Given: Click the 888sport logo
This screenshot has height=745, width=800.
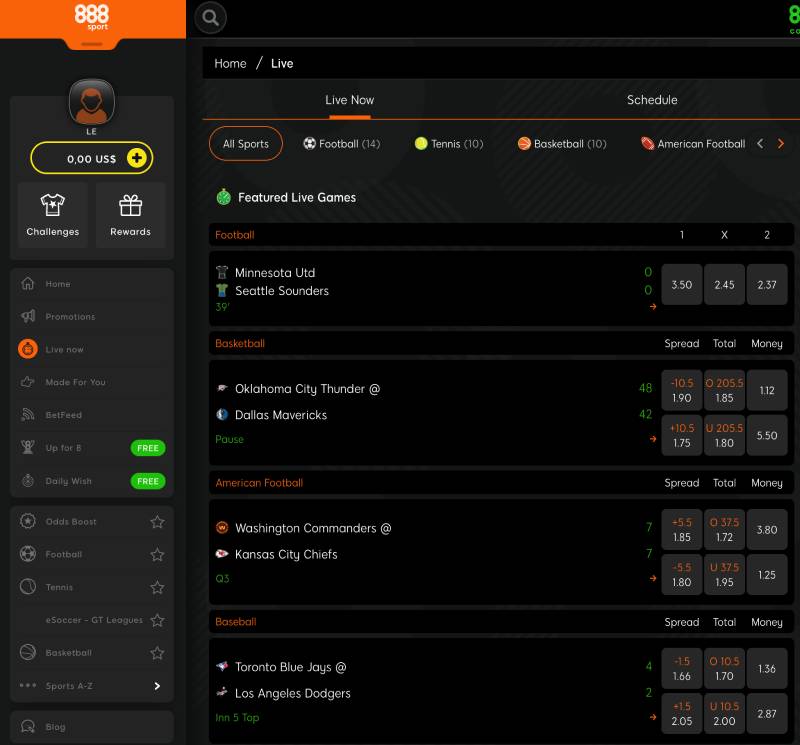Looking at the screenshot, I should (x=92, y=17).
